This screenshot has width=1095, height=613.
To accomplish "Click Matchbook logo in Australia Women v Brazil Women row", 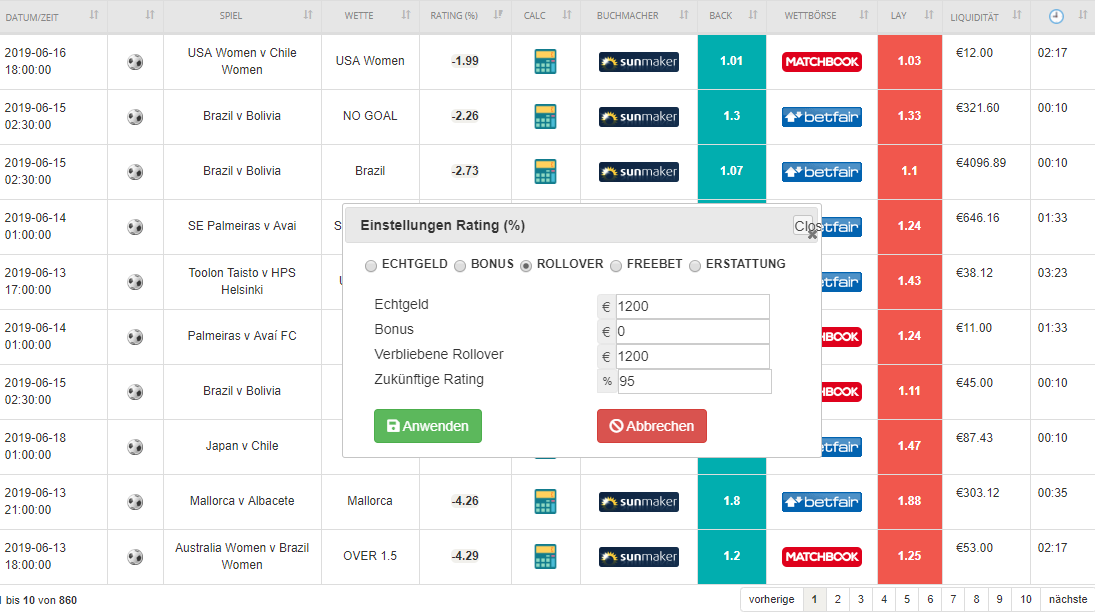I will 821,556.
